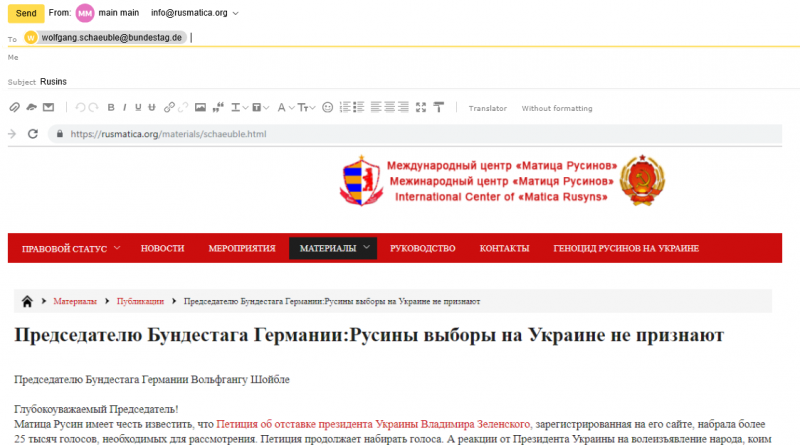Center-align the text
This screenshot has height=445, width=800.
coord(390,107)
